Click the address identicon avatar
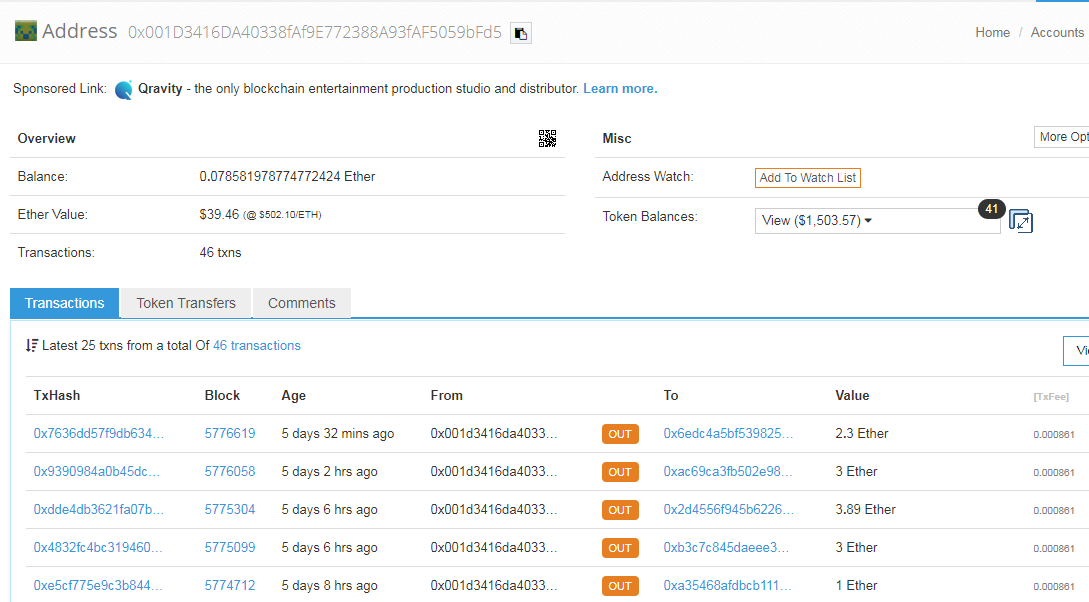 pos(26,31)
